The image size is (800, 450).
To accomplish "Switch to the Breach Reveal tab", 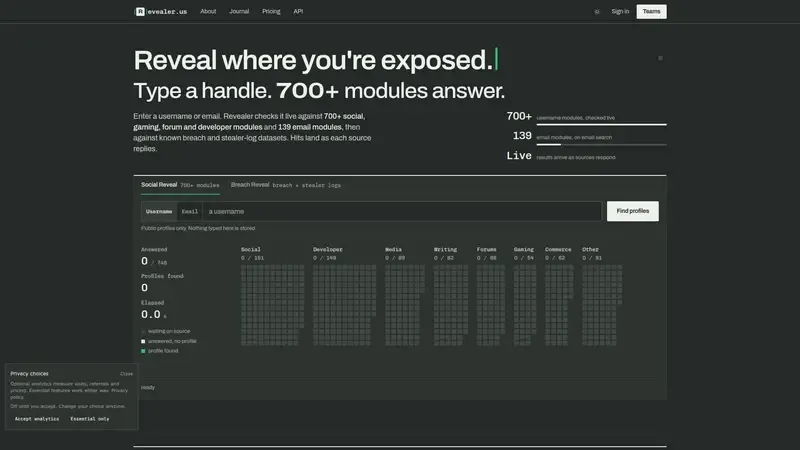I will (286, 185).
